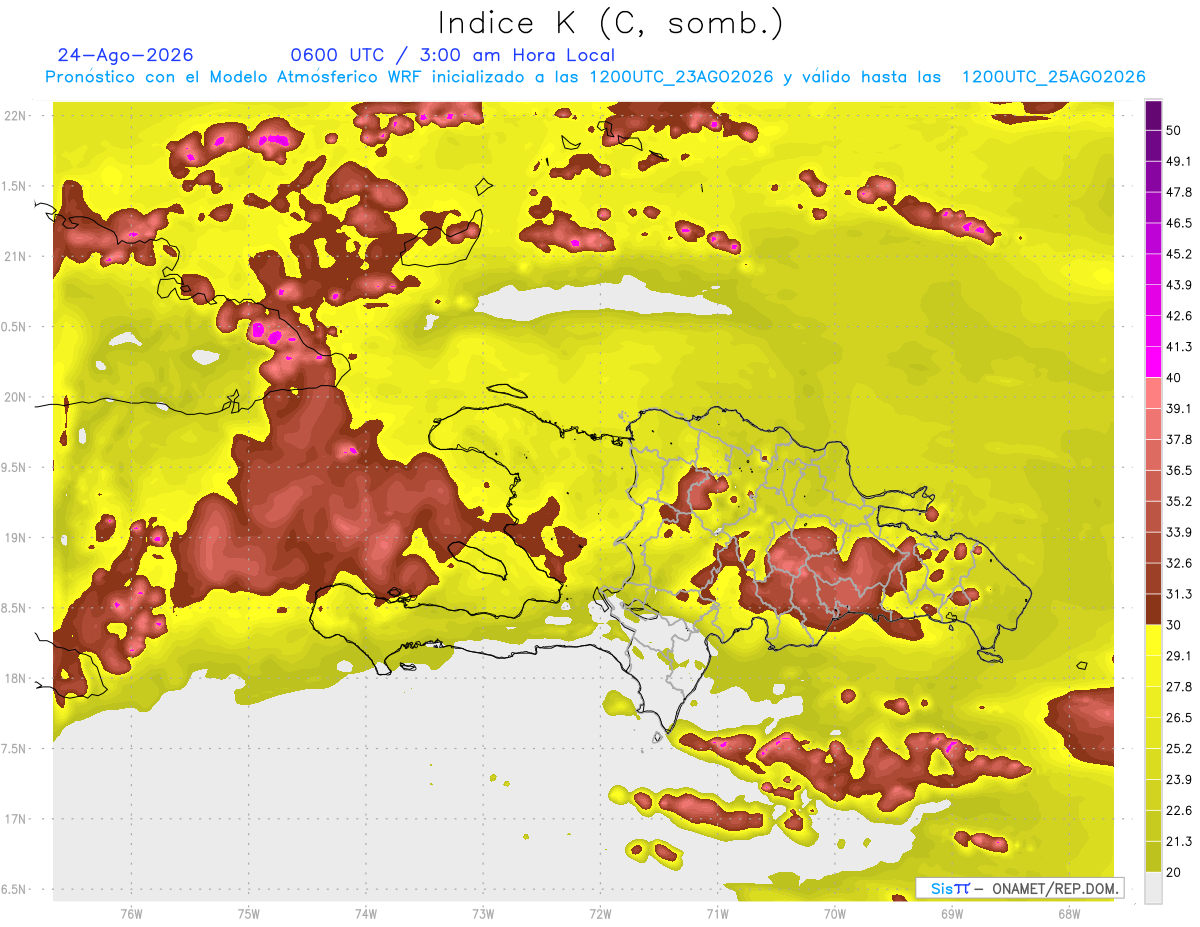1200x927 pixels.
Task: Click the legend value "39.1"
Action: click(1178, 409)
